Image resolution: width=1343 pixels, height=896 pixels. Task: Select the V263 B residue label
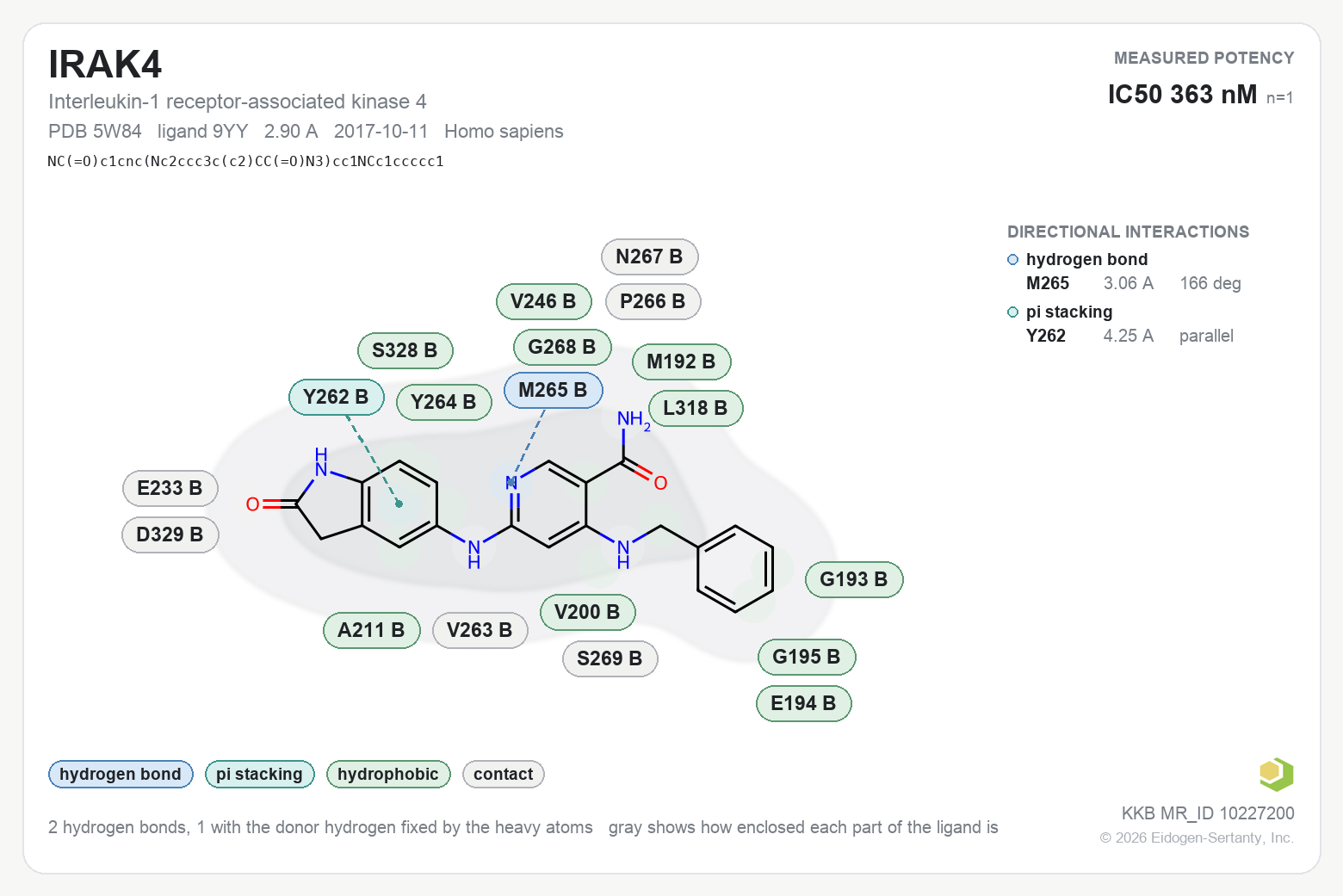[480, 630]
